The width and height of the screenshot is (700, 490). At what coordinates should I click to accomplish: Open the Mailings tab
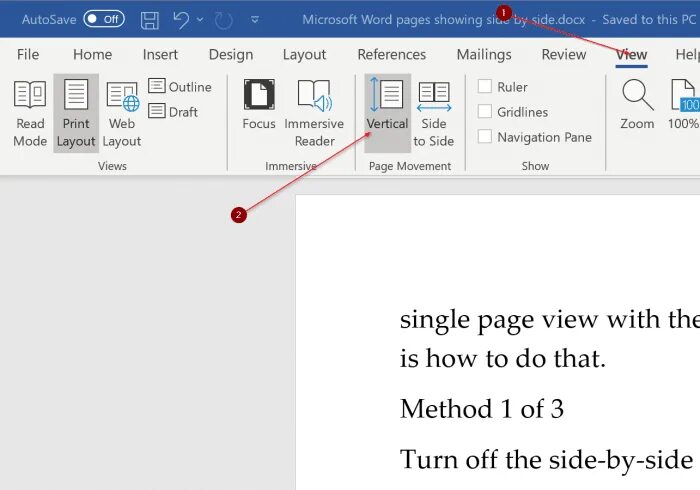(x=484, y=54)
